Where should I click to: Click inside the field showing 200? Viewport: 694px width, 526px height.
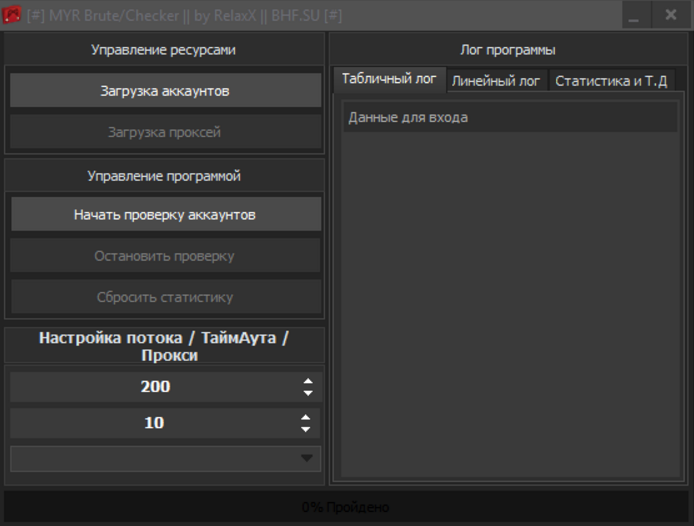pyautogui.click(x=155, y=387)
